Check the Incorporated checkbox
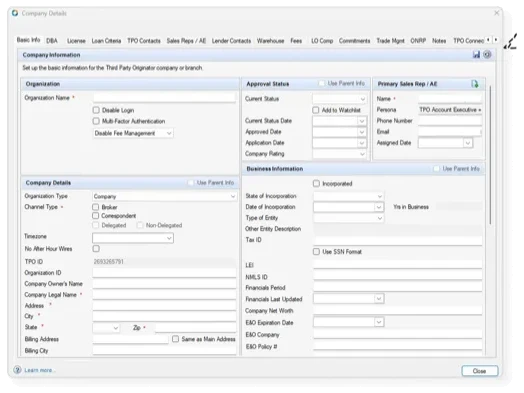This screenshot has height=393, width=524. point(316,183)
